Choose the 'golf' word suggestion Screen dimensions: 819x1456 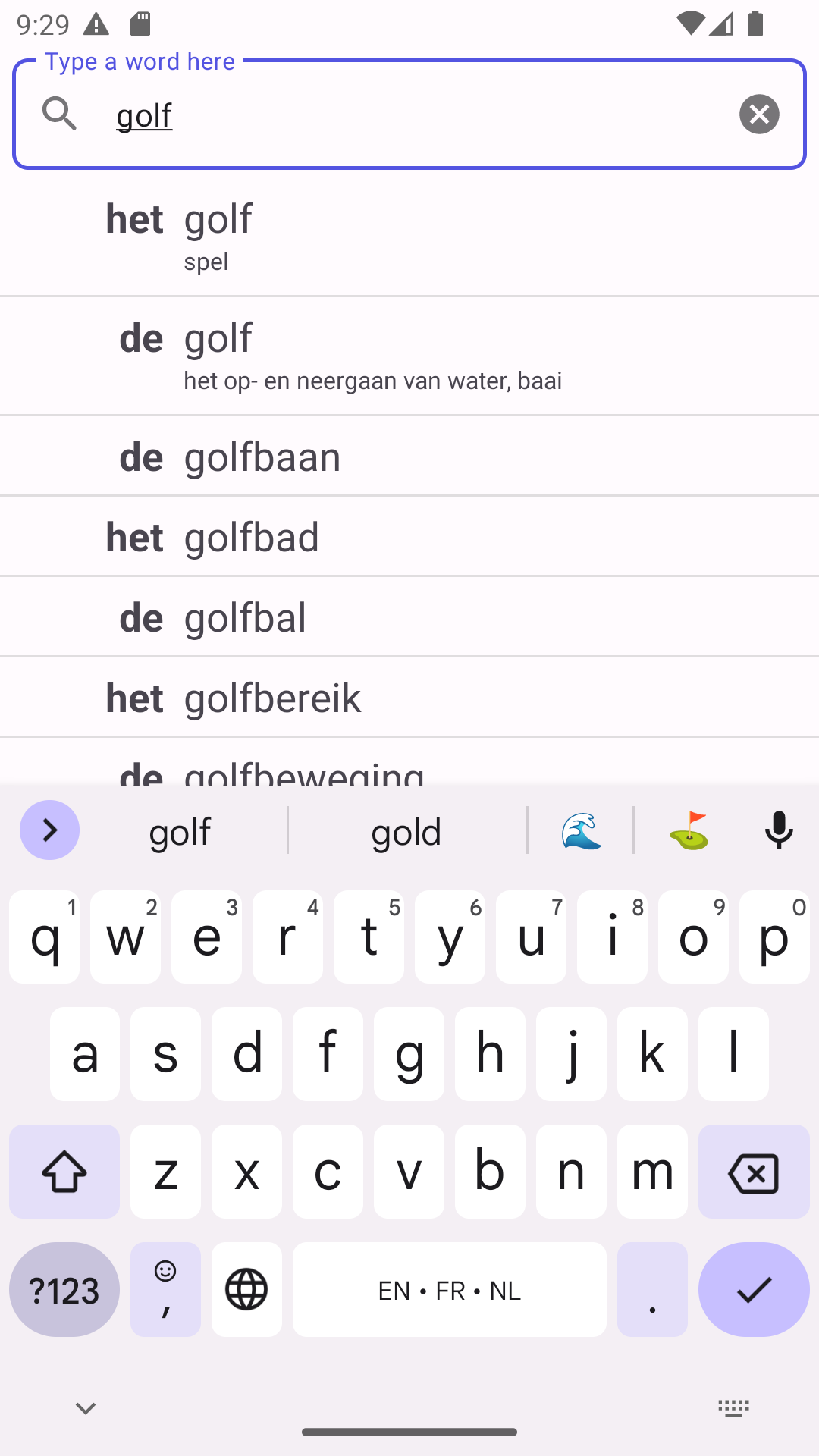click(180, 832)
